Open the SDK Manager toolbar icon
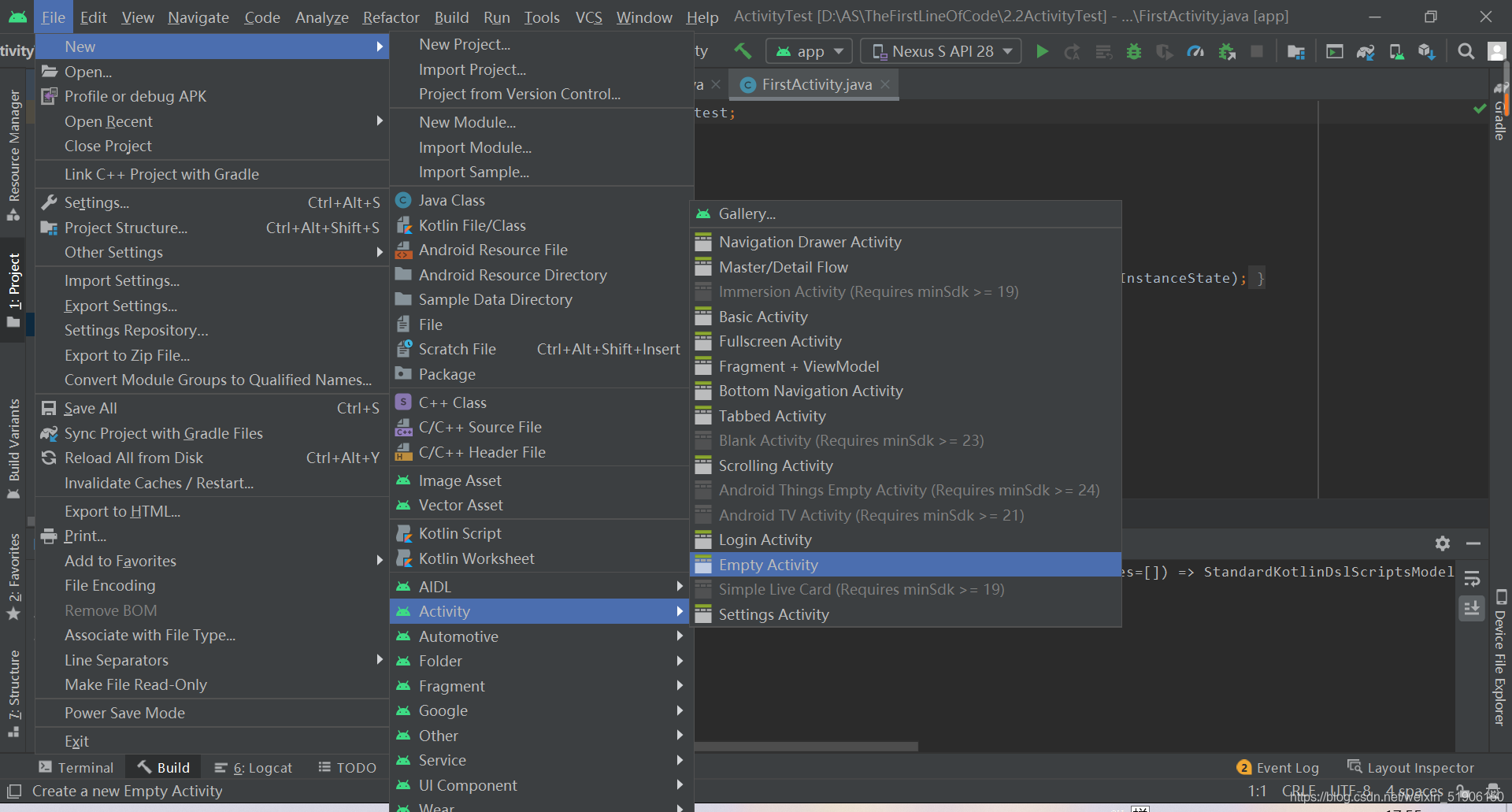This screenshot has width=1512, height=812. tap(1427, 52)
